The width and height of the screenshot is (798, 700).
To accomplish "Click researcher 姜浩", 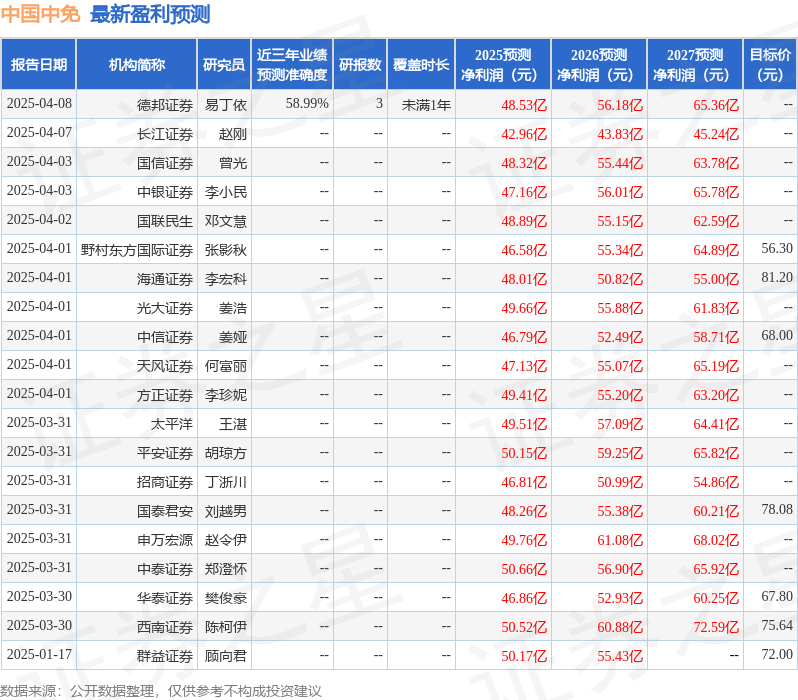I will 233,308.
